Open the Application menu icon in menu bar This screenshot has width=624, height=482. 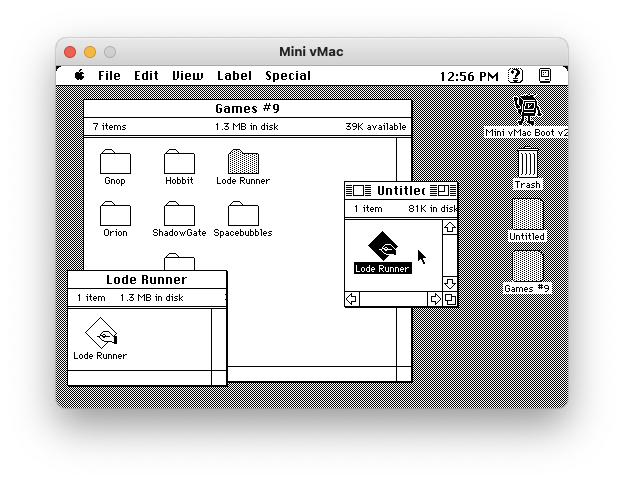coord(545,75)
